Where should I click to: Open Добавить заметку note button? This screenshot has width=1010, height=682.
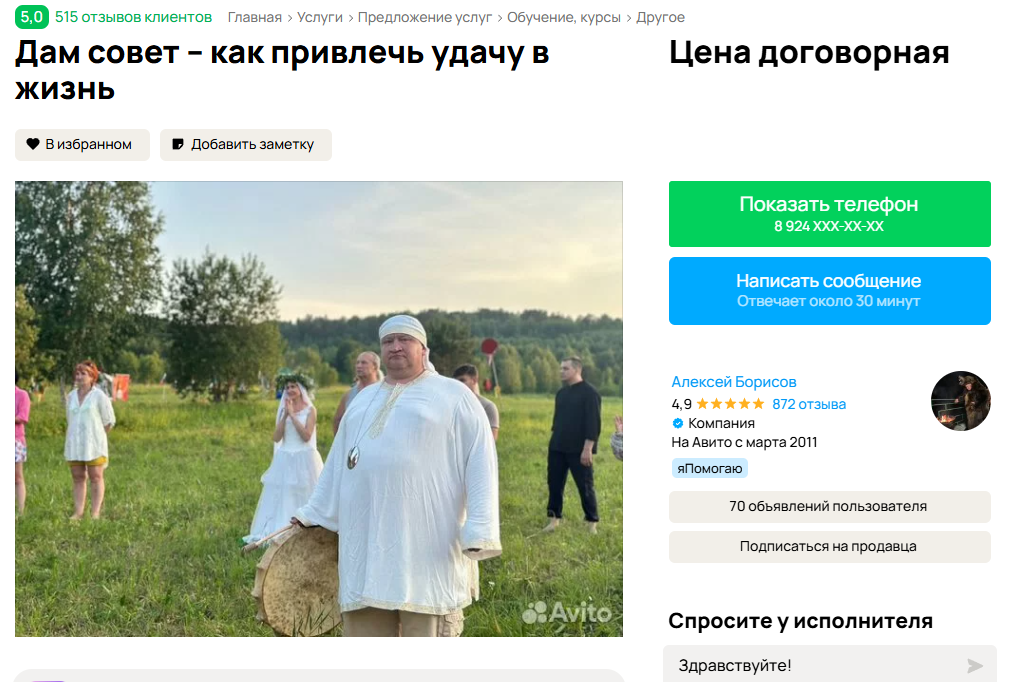245,144
